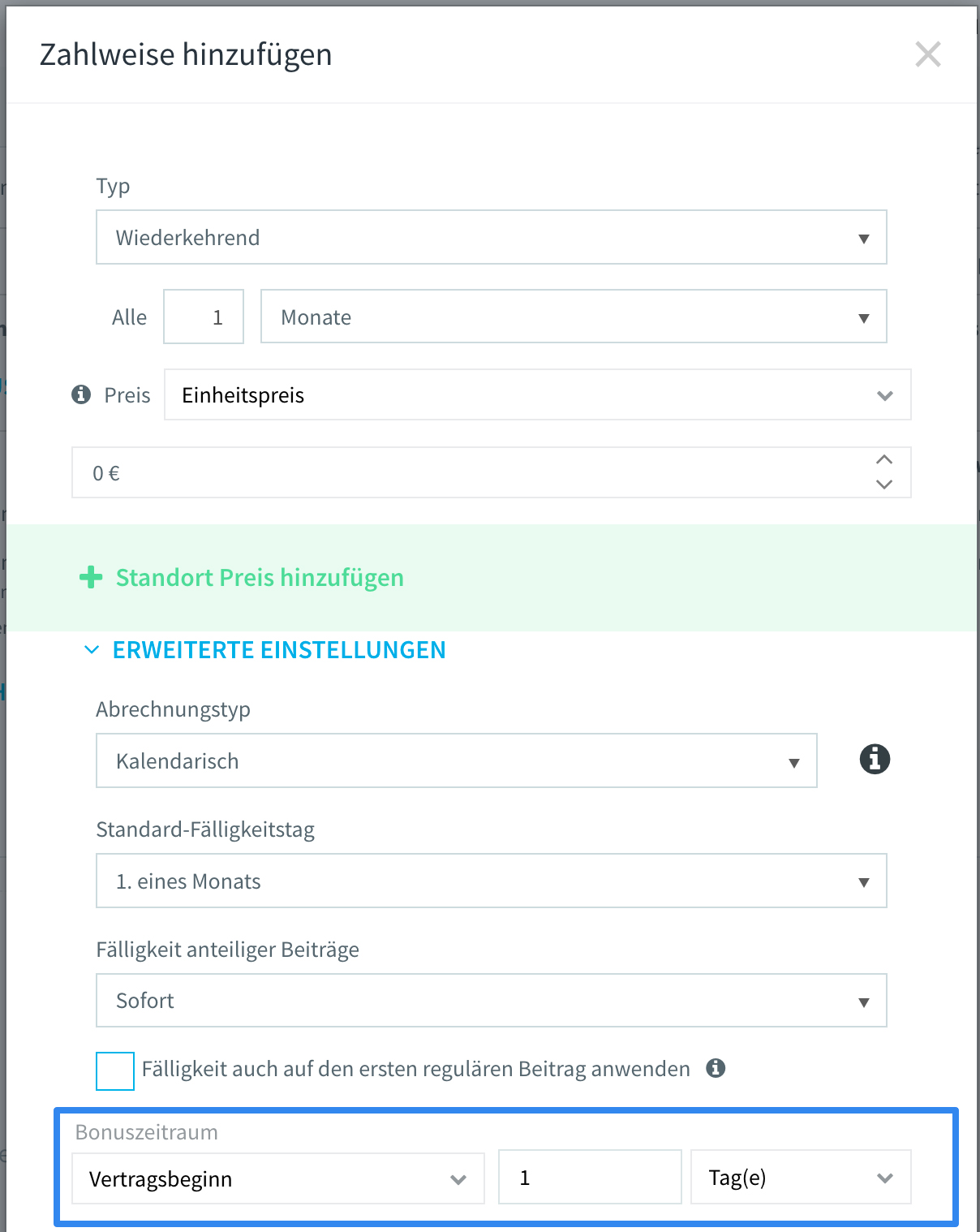Click the info icon next to Preis
This screenshot has height=1232, width=980.
click(81, 394)
